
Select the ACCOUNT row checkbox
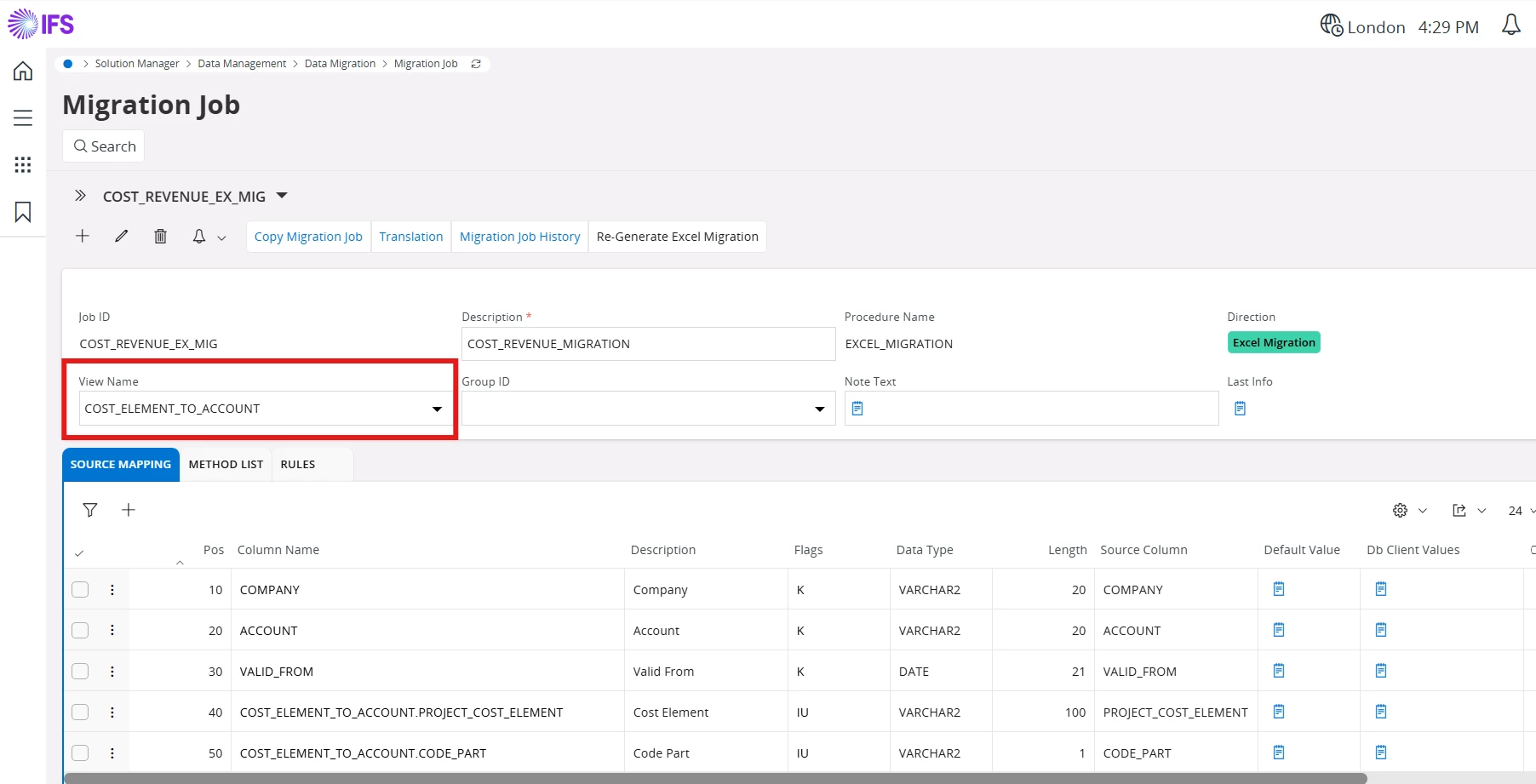point(80,631)
